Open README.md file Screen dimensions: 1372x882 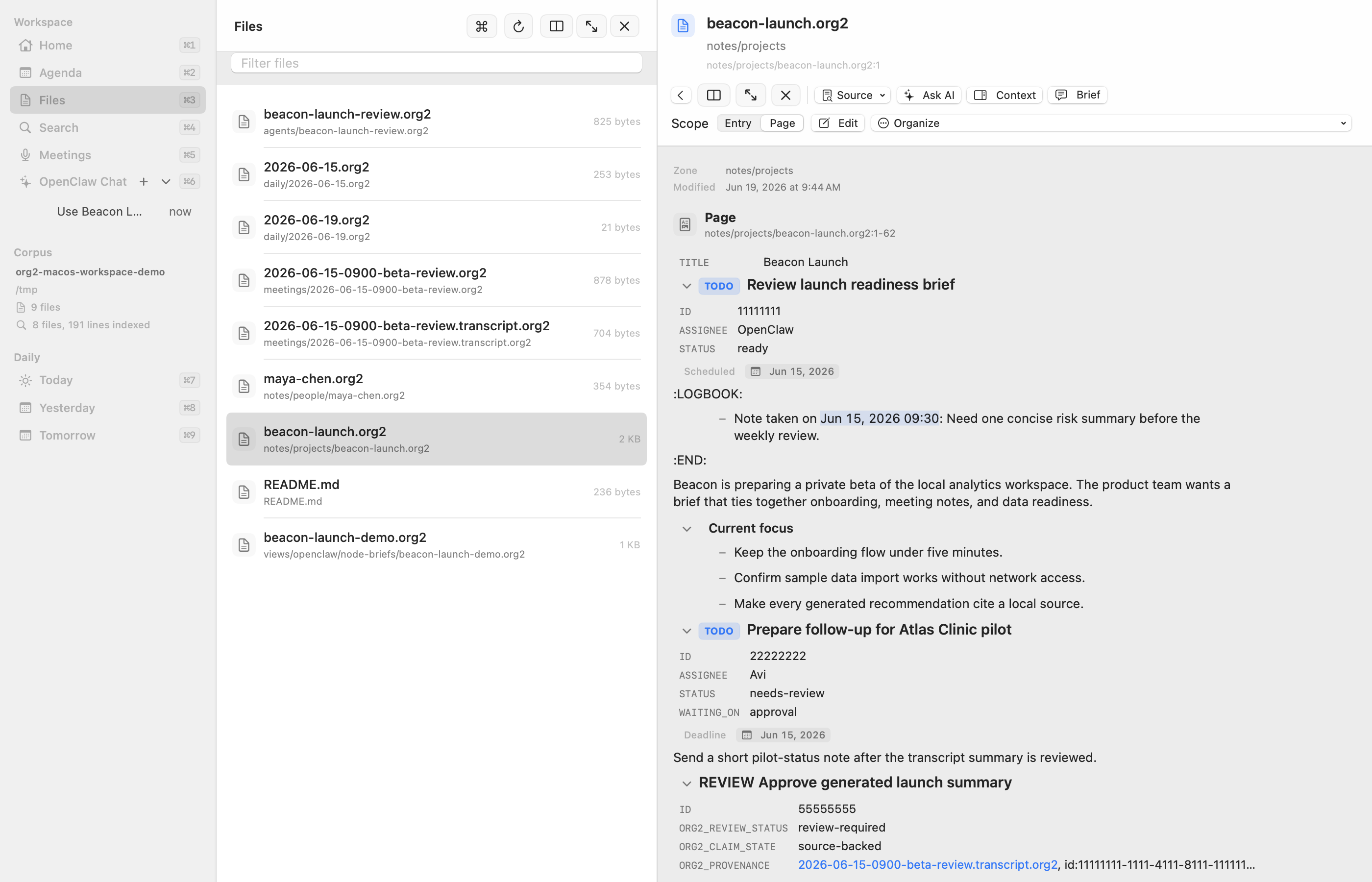pos(436,492)
